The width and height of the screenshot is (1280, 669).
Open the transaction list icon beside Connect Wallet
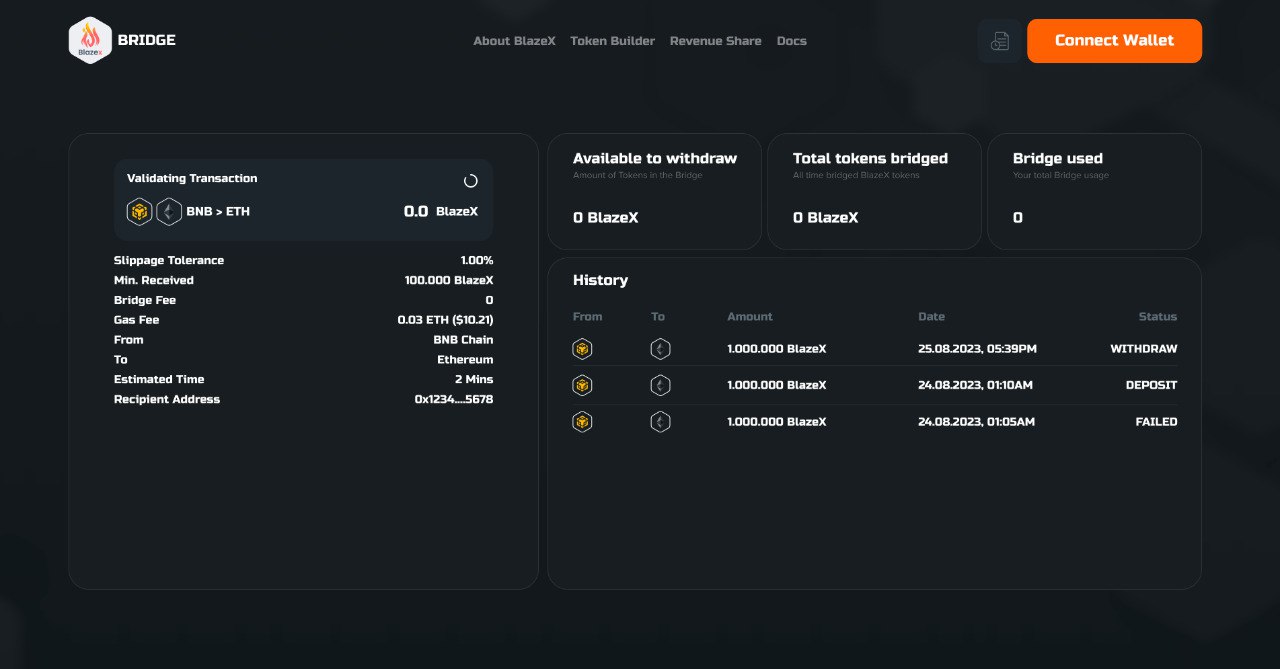[x=999, y=41]
